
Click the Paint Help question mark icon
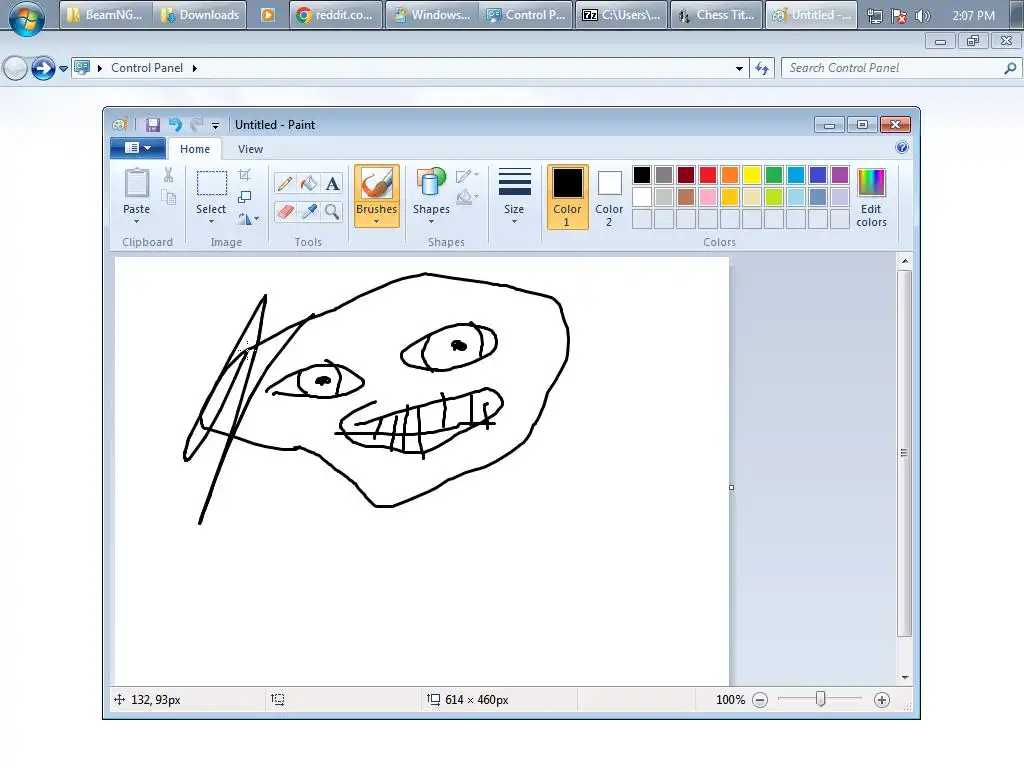(x=902, y=148)
